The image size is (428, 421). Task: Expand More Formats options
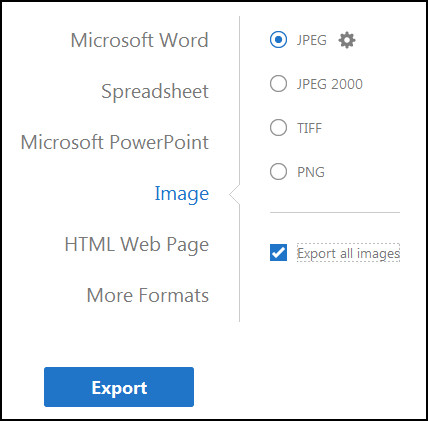tap(148, 295)
